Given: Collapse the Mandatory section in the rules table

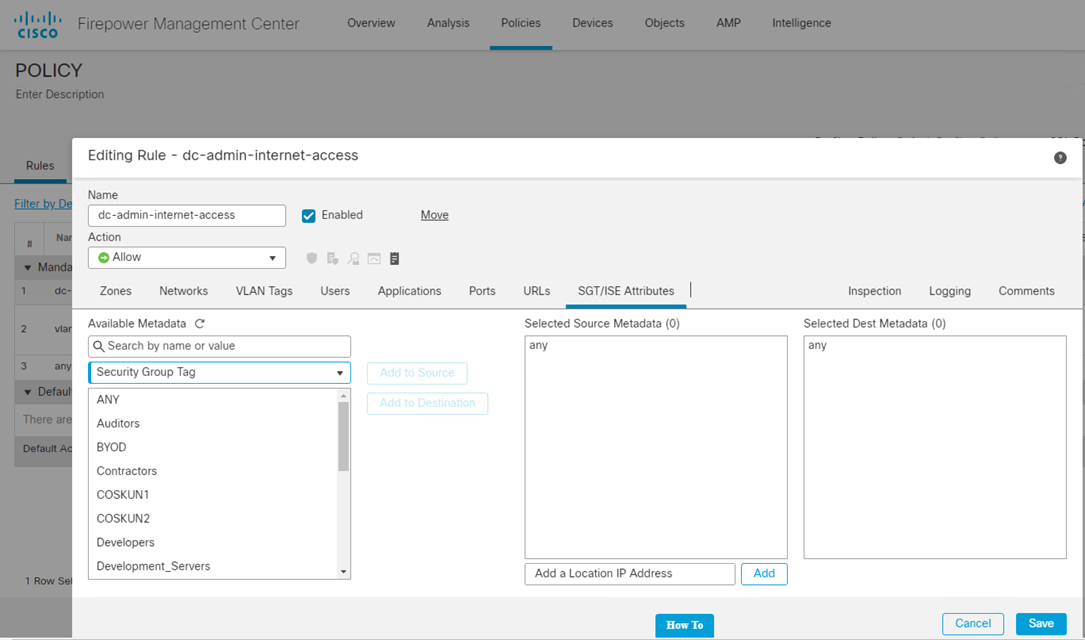Looking at the screenshot, I should coord(28,267).
